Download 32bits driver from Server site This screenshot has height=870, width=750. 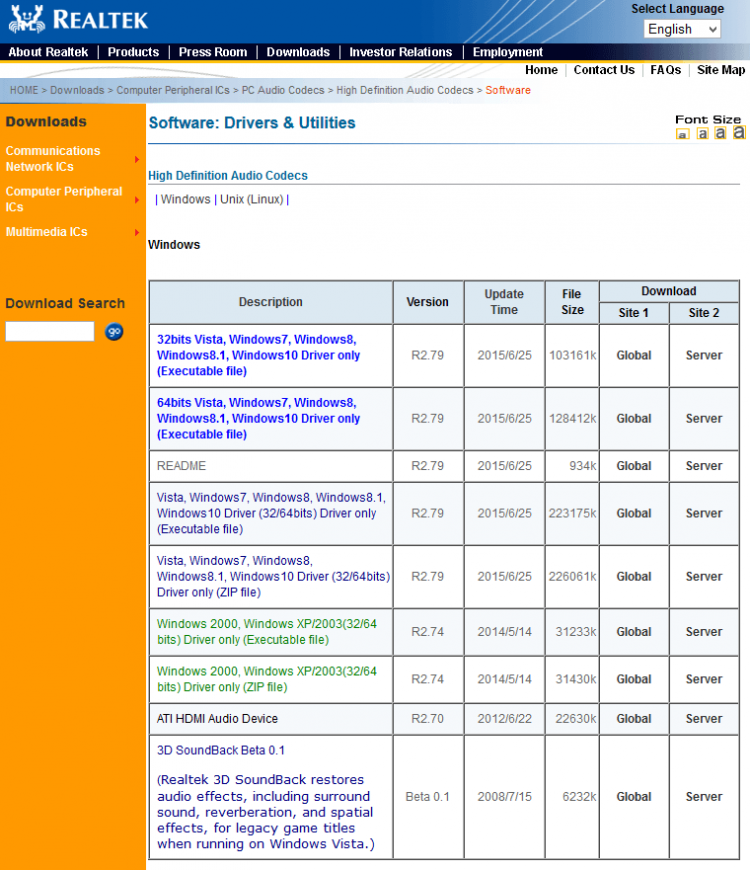click(x=703, y=355)
